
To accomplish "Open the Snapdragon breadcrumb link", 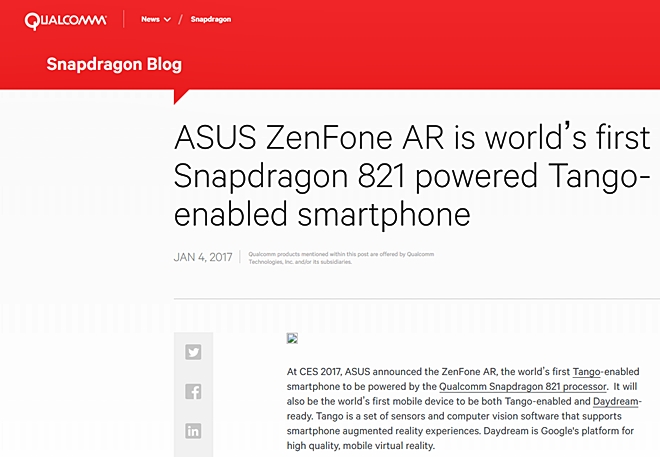I will coord(210,19).
